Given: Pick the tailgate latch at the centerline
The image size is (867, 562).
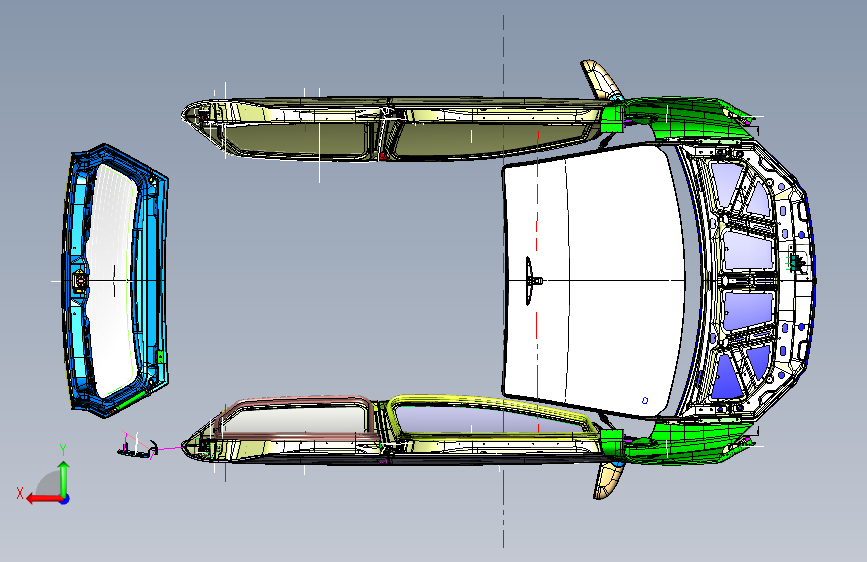Looking at the screenshot, I should tap(80, 281).
